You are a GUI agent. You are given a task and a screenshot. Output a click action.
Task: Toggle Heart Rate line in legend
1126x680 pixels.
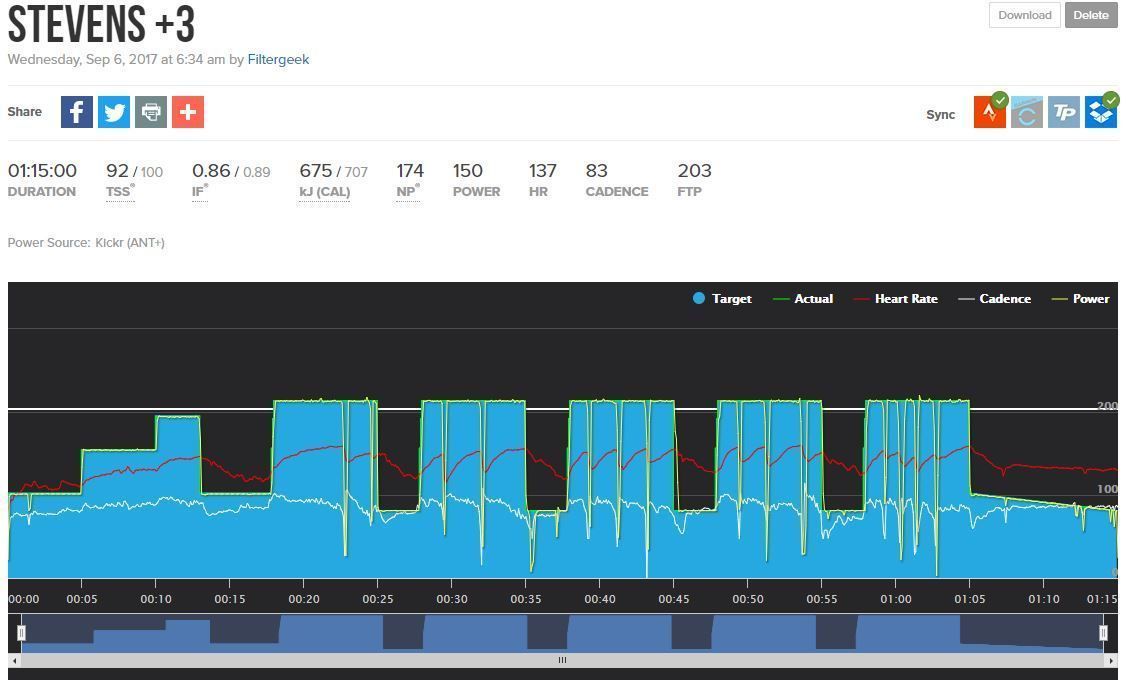tap(895, 298)
